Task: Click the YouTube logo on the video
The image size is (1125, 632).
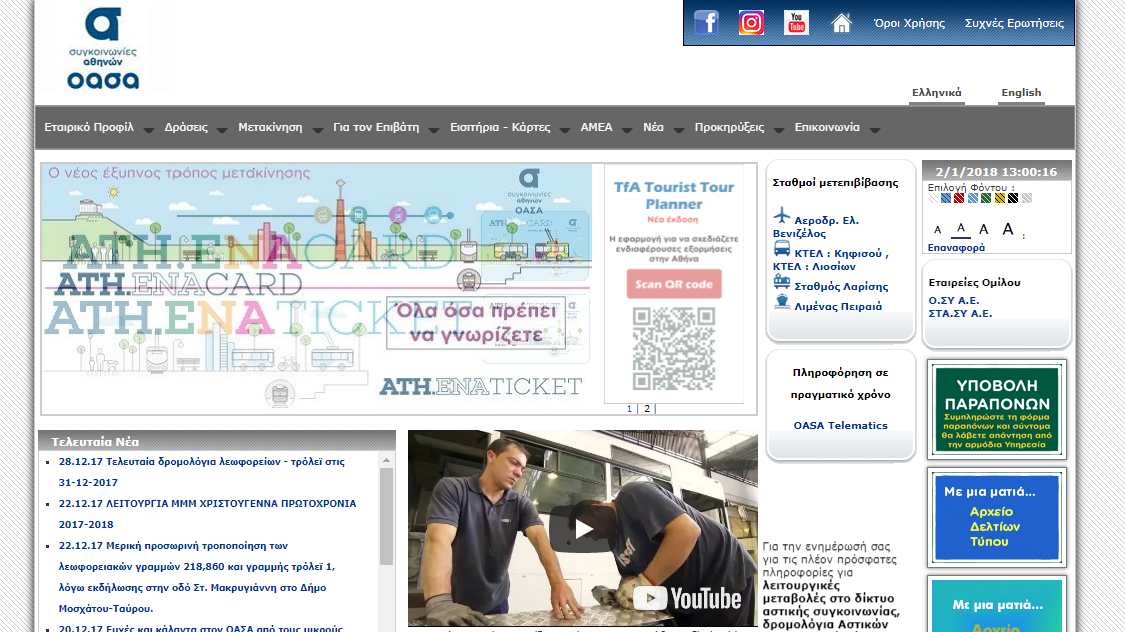Action: point(687,598)
